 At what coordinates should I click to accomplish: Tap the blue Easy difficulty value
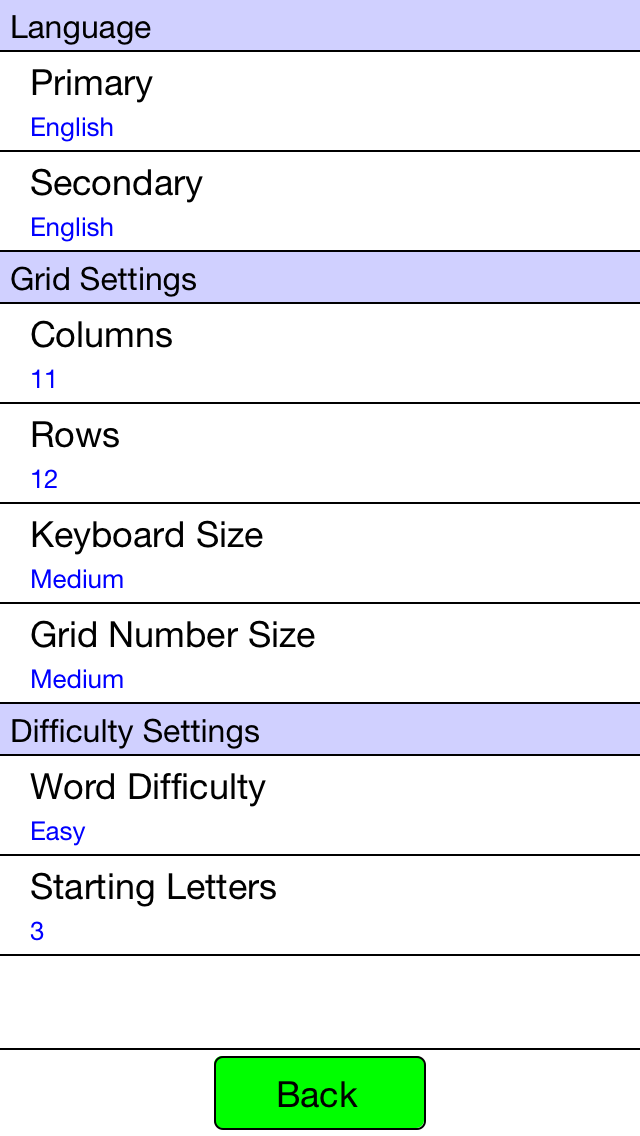click(58, 832)
